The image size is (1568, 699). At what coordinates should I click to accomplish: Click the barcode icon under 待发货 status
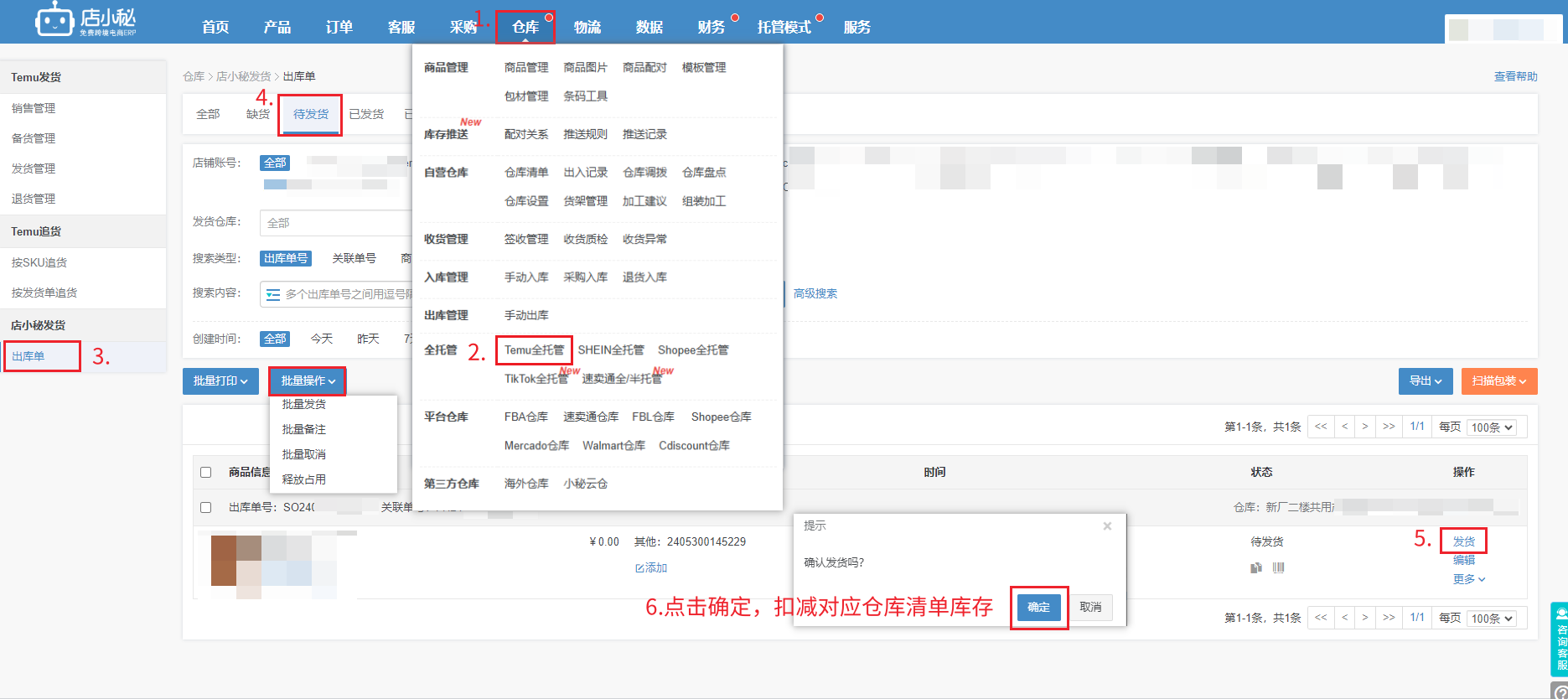[1278, 567]
